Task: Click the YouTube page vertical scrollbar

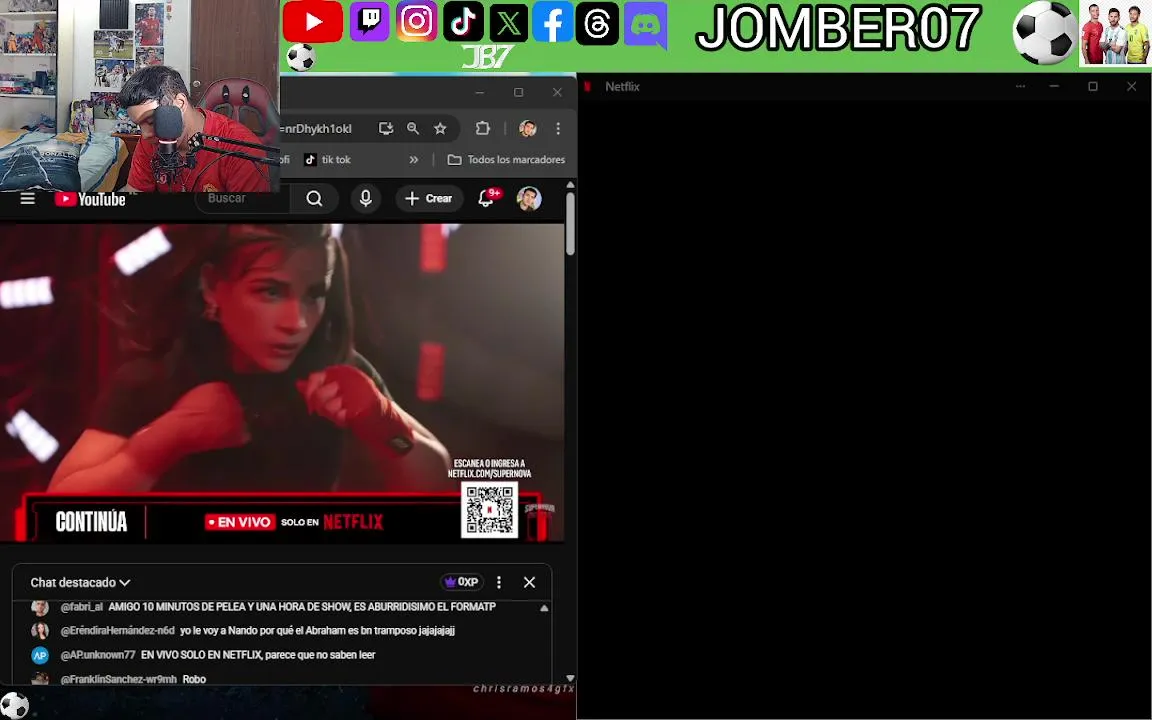Action: pos(570,224)
